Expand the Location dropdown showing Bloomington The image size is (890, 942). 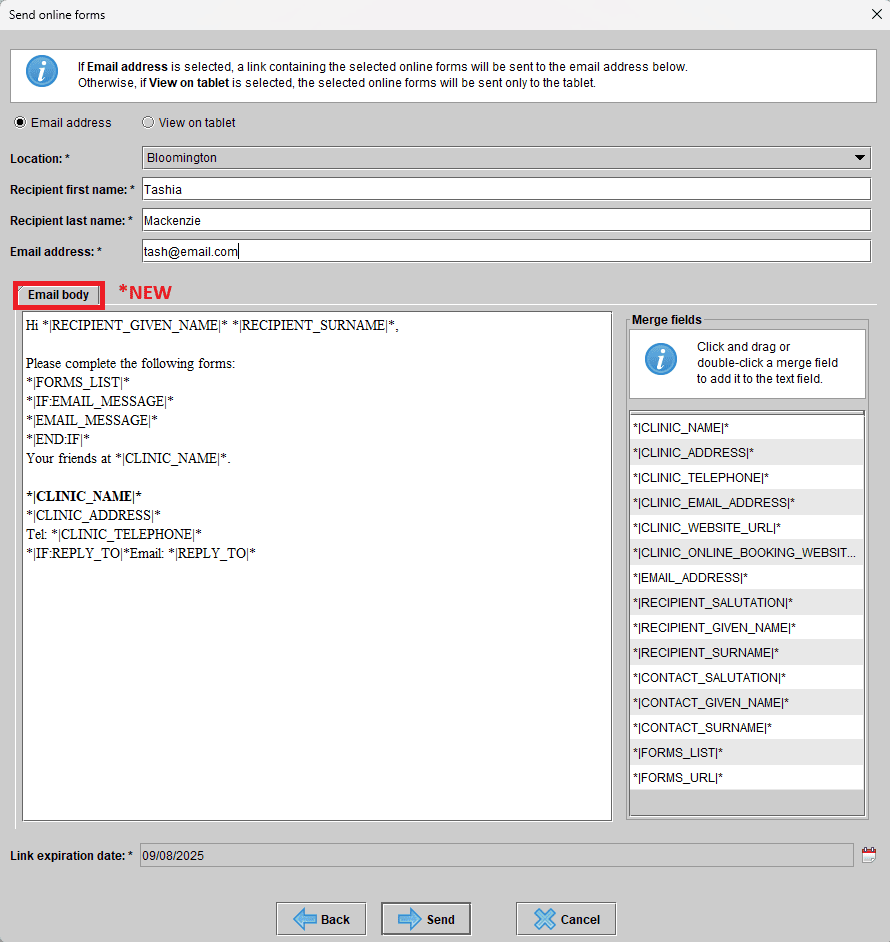point(859,158)
